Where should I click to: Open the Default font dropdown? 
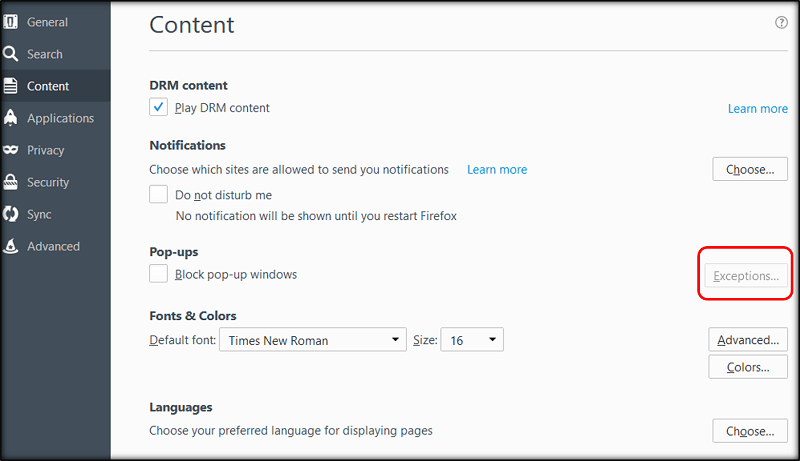tap(312, 340)
